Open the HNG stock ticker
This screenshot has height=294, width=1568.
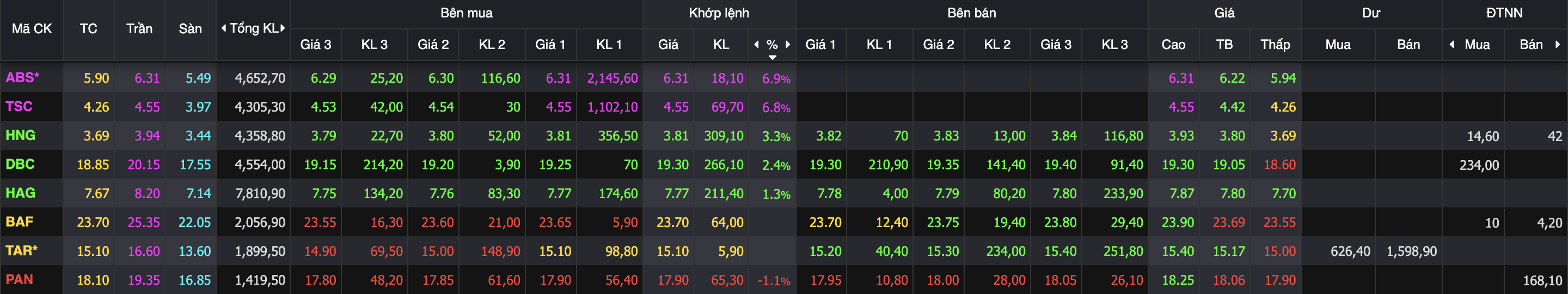point(20,135)
